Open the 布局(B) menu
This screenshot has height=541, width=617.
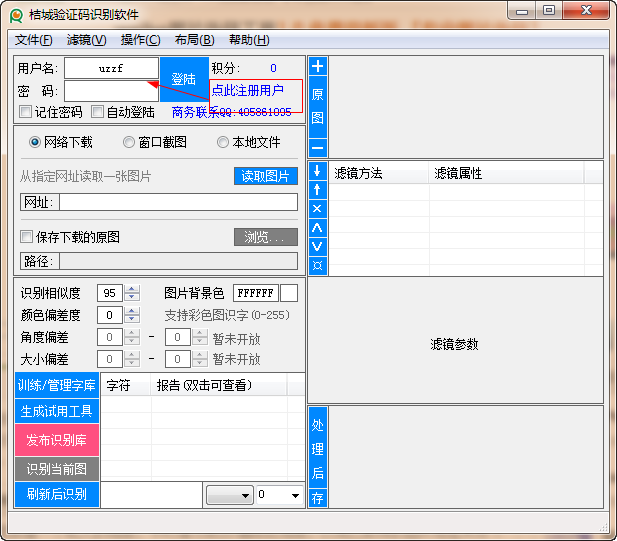(194, 40)
